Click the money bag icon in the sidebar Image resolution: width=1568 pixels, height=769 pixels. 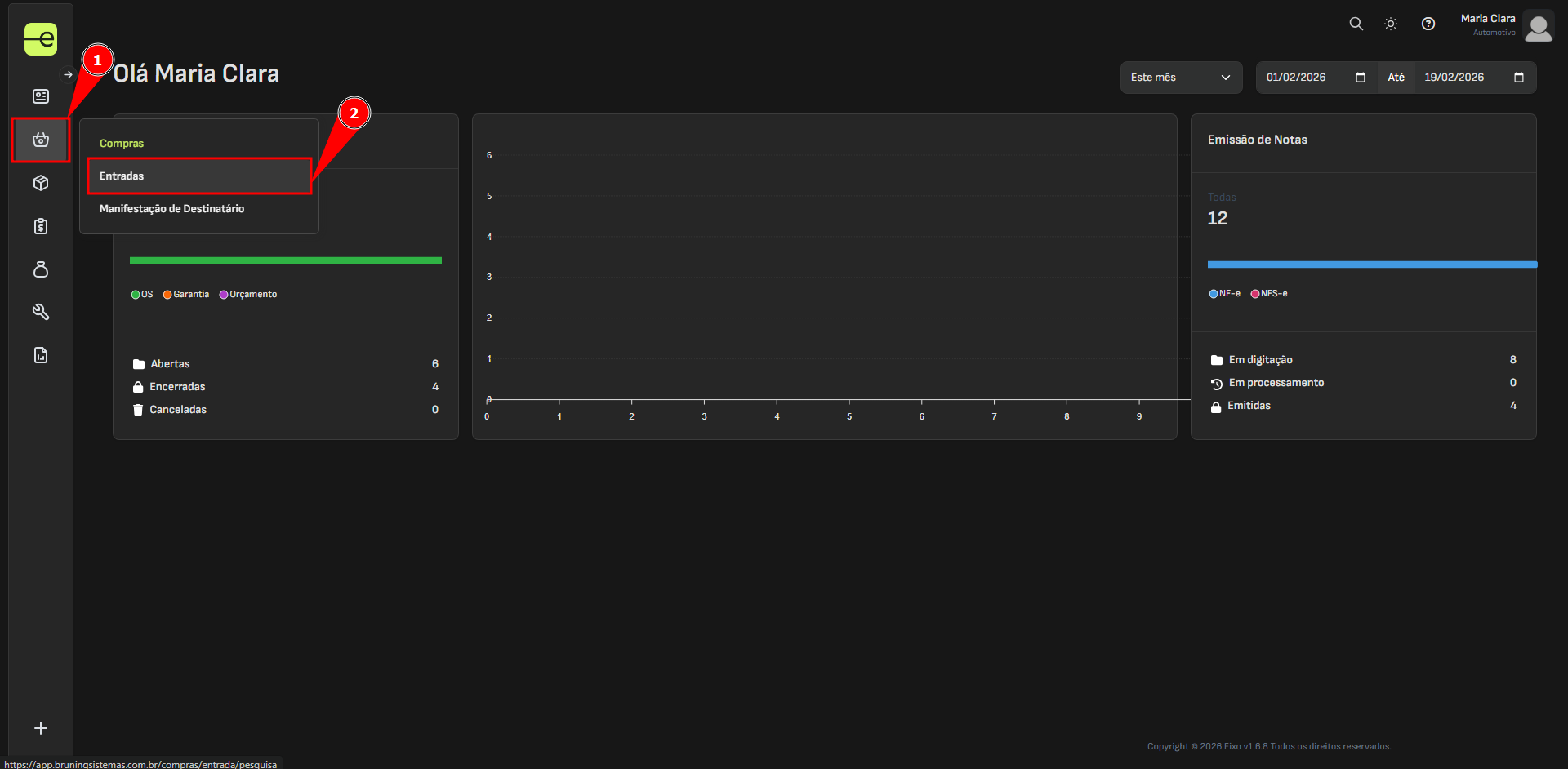coord(40,269)
